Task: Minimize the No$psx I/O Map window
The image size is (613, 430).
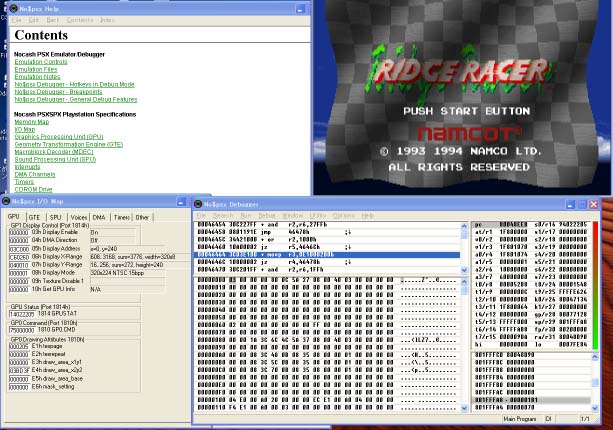Action: click(181, 202)
